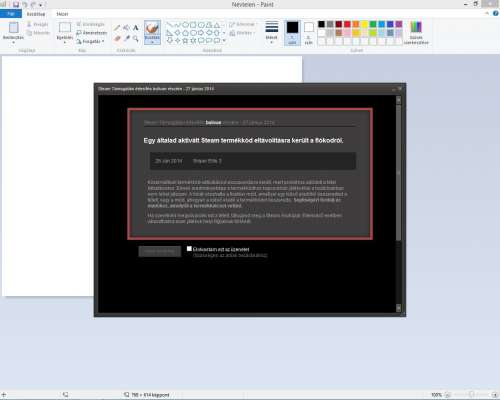Click the Másolás copy icon
500x400 pixels.
tap(29, 33)
